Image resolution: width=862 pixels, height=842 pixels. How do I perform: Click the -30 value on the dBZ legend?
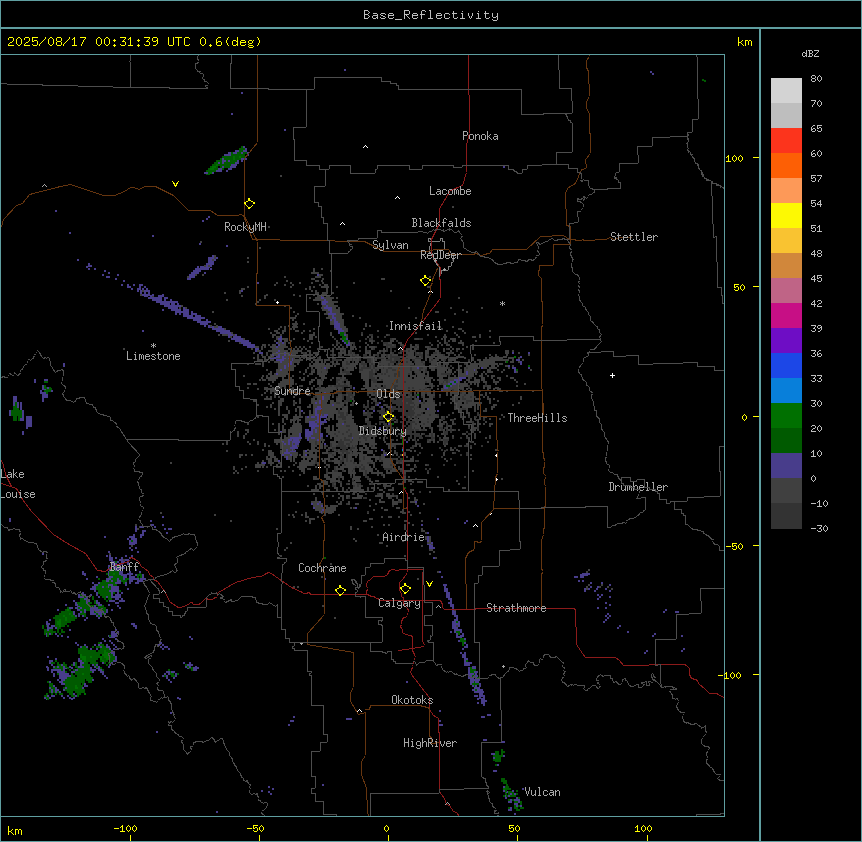point(819,529)
